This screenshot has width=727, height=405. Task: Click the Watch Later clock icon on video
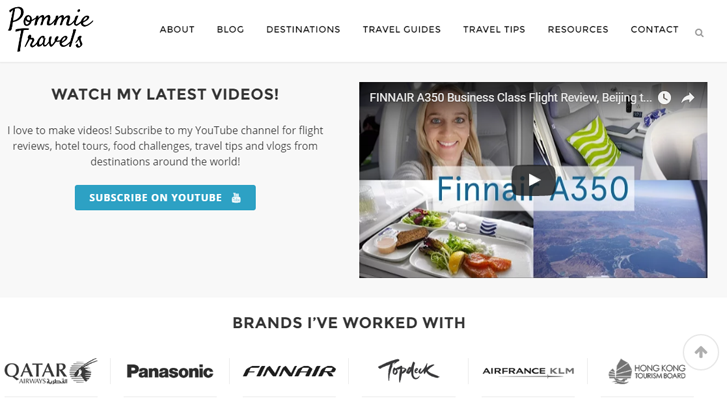(x=664, y=97)
